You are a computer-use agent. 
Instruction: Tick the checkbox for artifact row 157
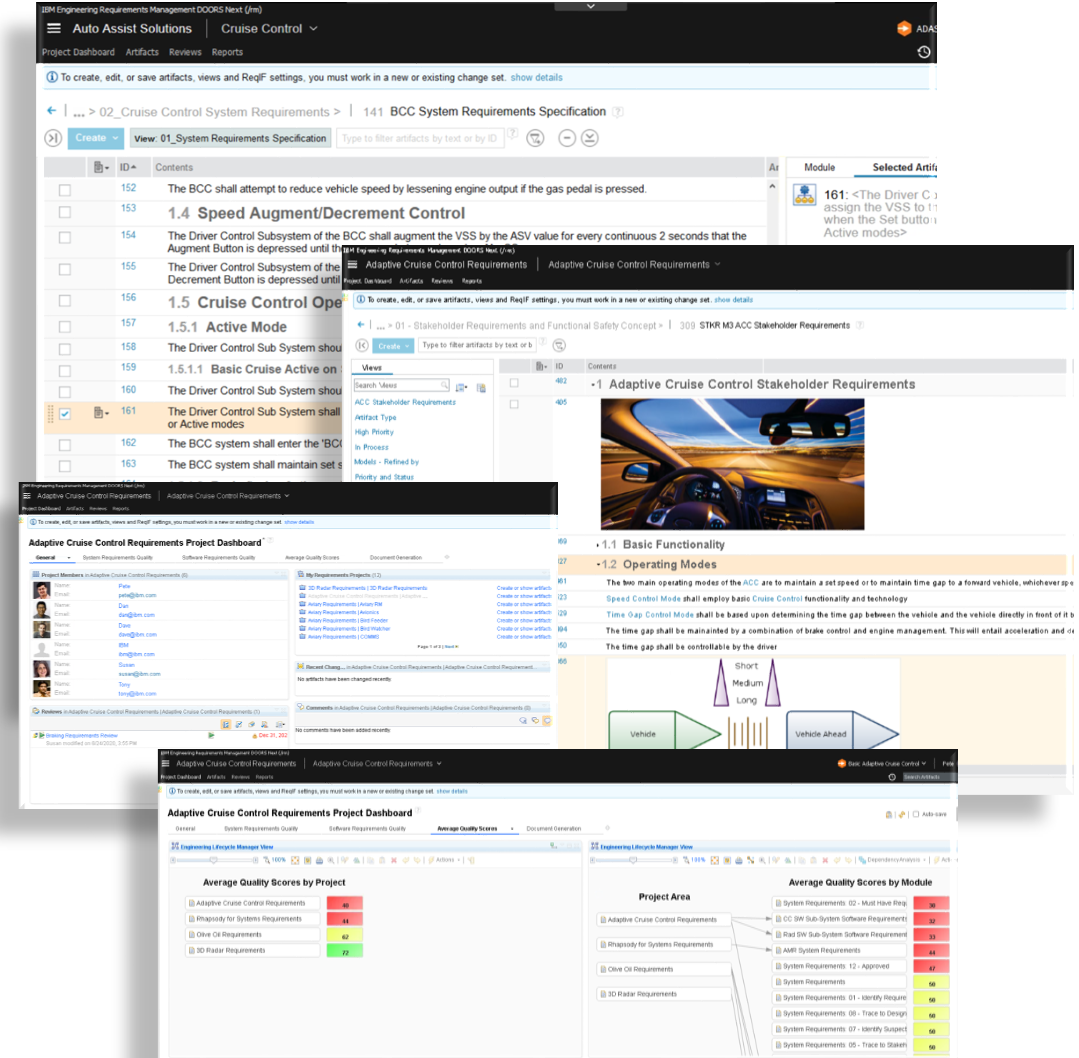pos(65,327)
